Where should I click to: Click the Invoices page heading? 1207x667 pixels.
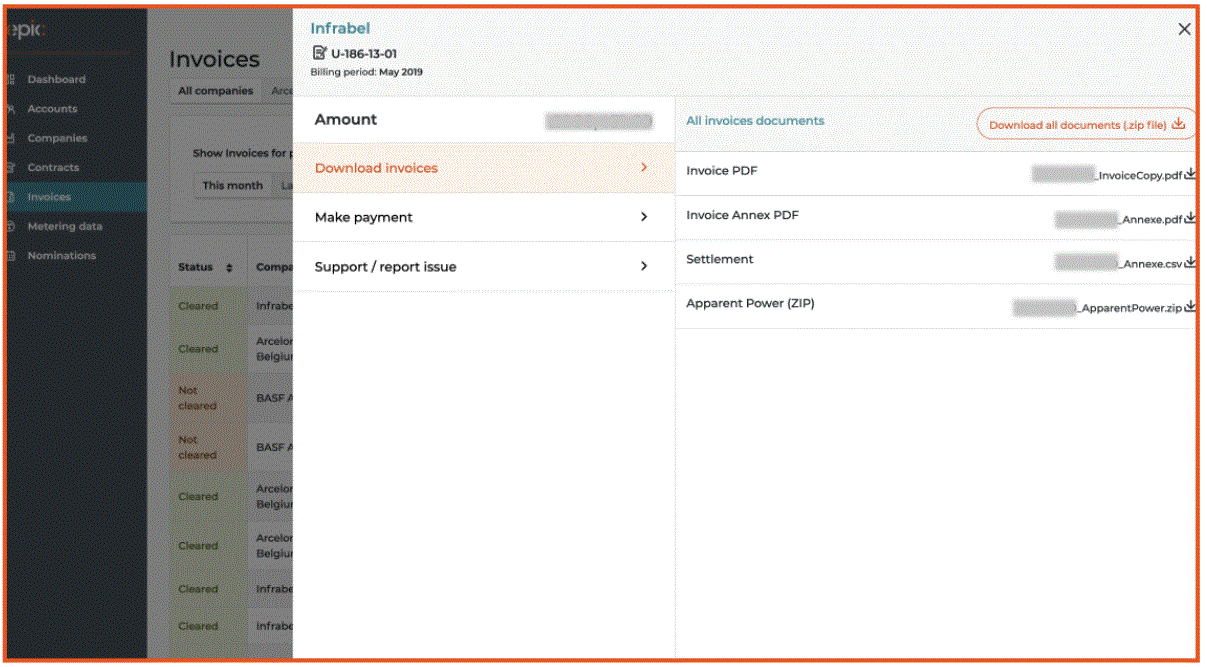click(x=214, y=60)
